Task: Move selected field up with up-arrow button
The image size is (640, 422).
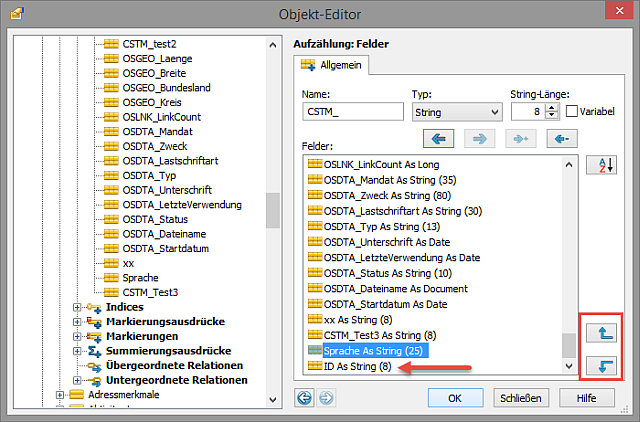Action: (x=602, y=333)
